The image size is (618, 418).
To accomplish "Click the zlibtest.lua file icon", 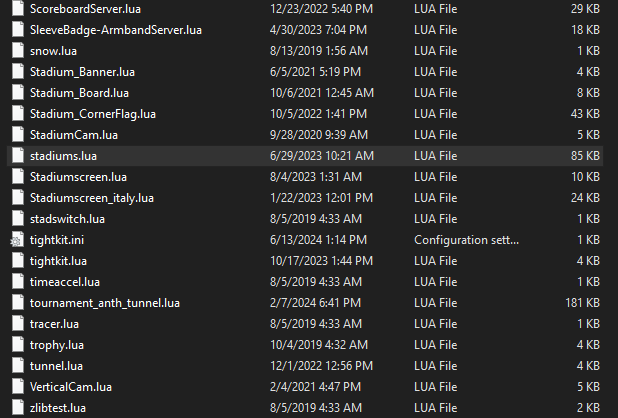I will click(18, 408).
